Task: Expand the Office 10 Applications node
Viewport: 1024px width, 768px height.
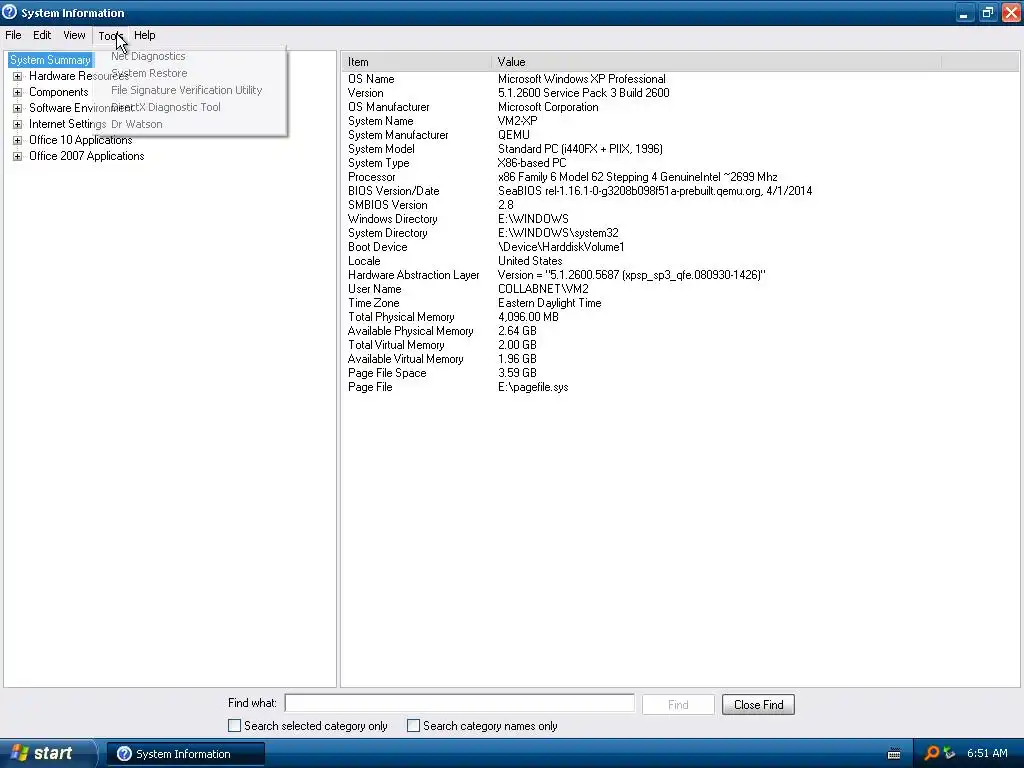Action: click(x=18, y=140)
